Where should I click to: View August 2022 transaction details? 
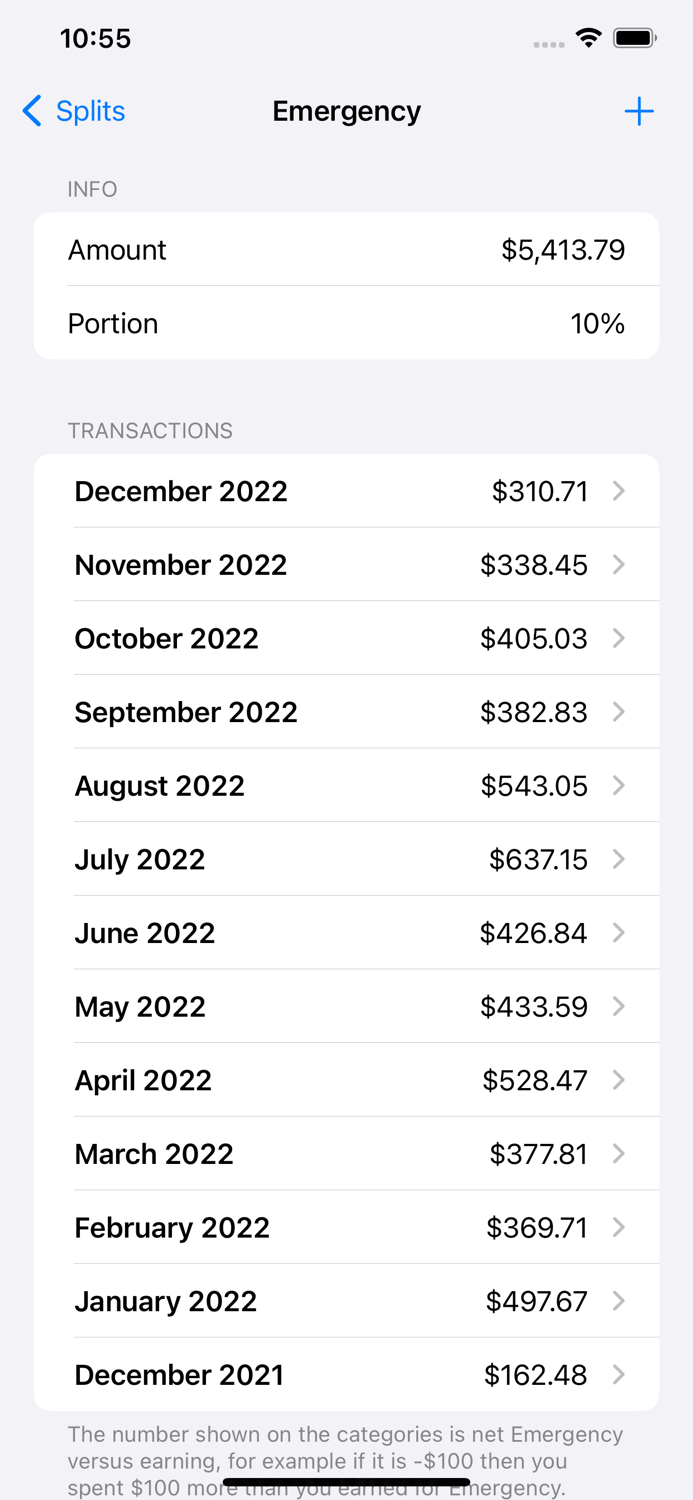[x=346, y=785]
